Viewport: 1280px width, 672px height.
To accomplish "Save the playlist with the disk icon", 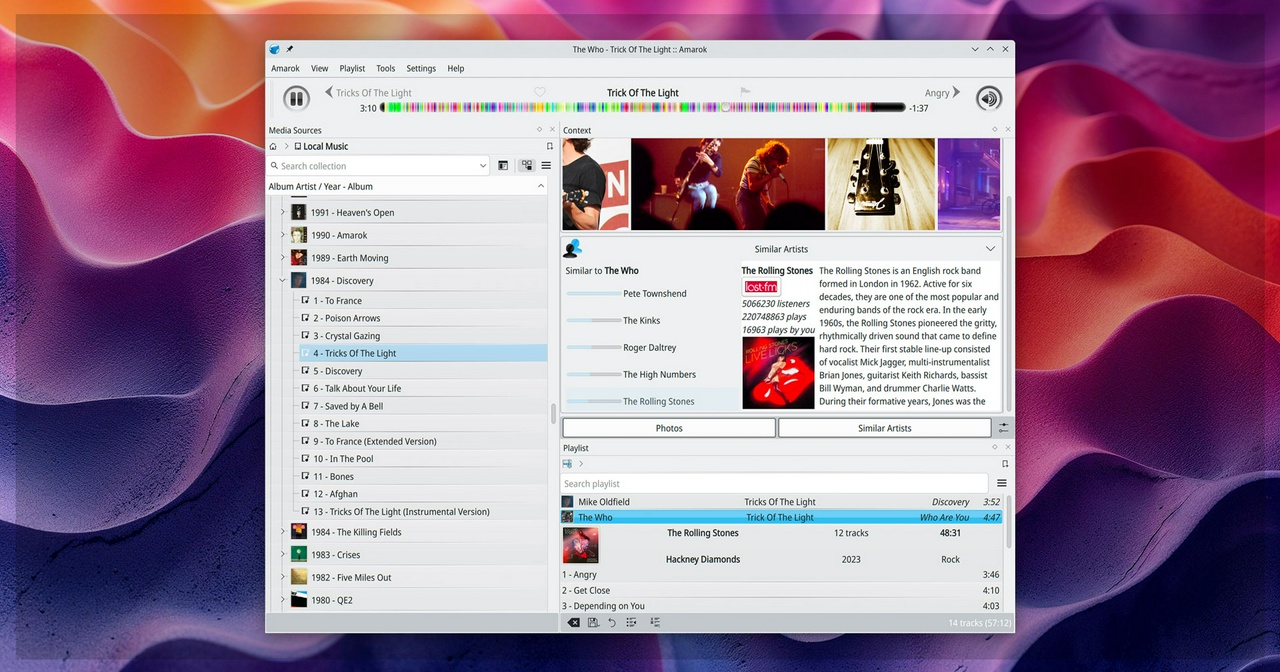I will (x=593, y=622).
